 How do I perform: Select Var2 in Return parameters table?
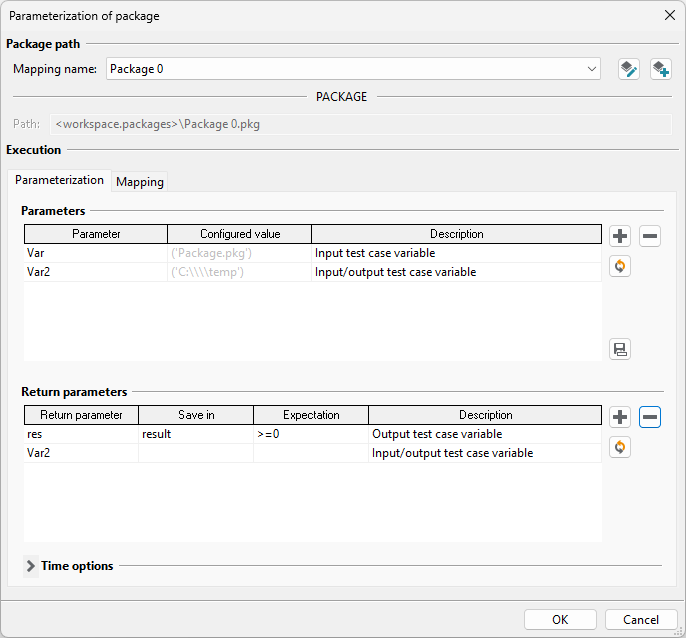pos(81,453)
